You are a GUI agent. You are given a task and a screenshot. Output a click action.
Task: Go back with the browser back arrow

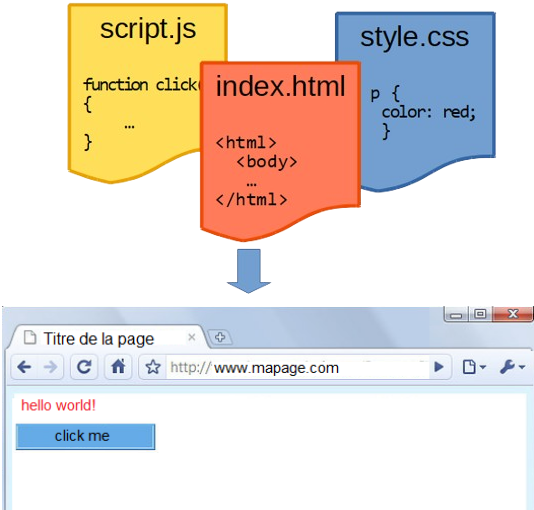(x=24, y=367)
